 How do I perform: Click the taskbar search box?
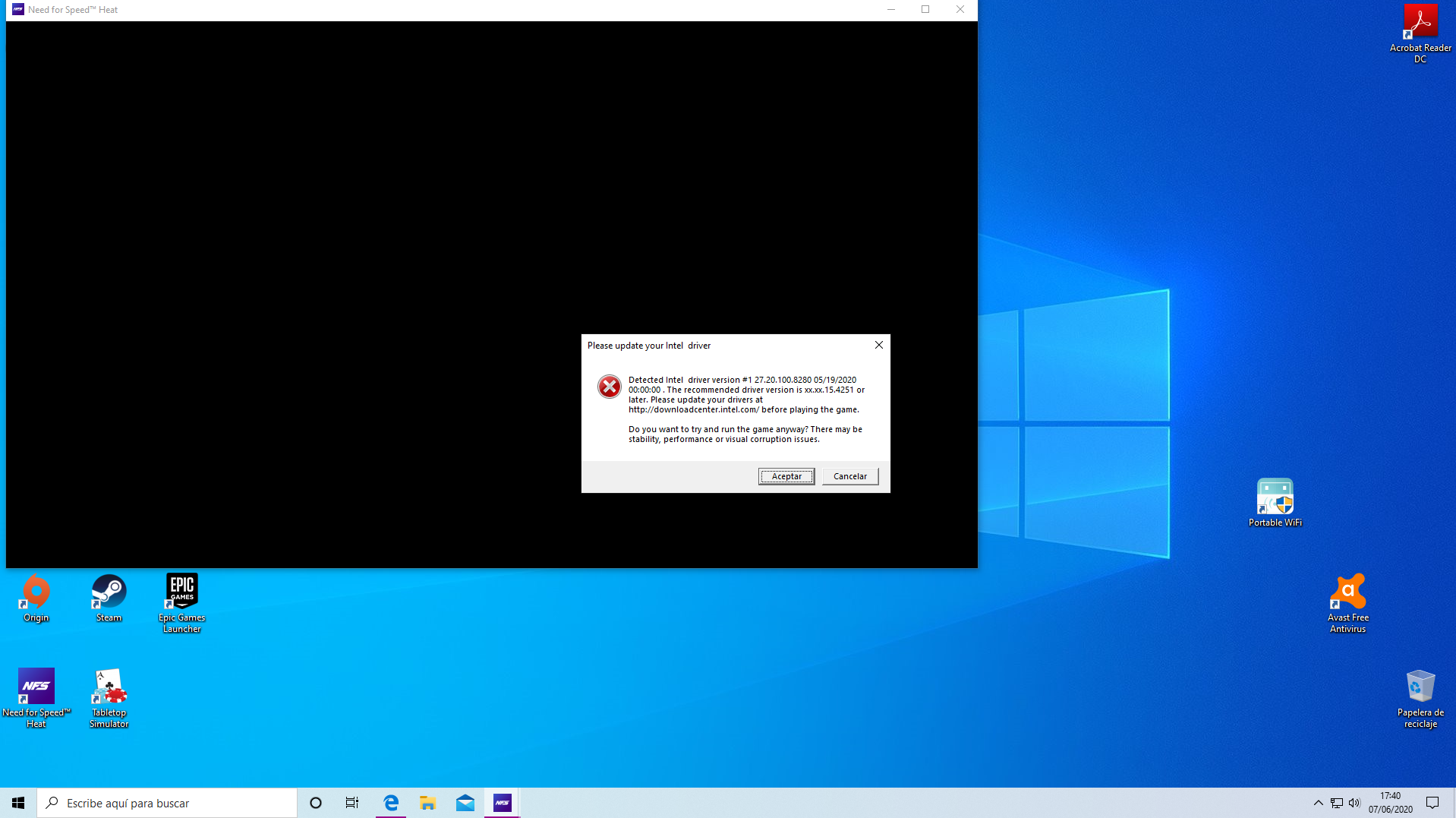tap(167, 803)
